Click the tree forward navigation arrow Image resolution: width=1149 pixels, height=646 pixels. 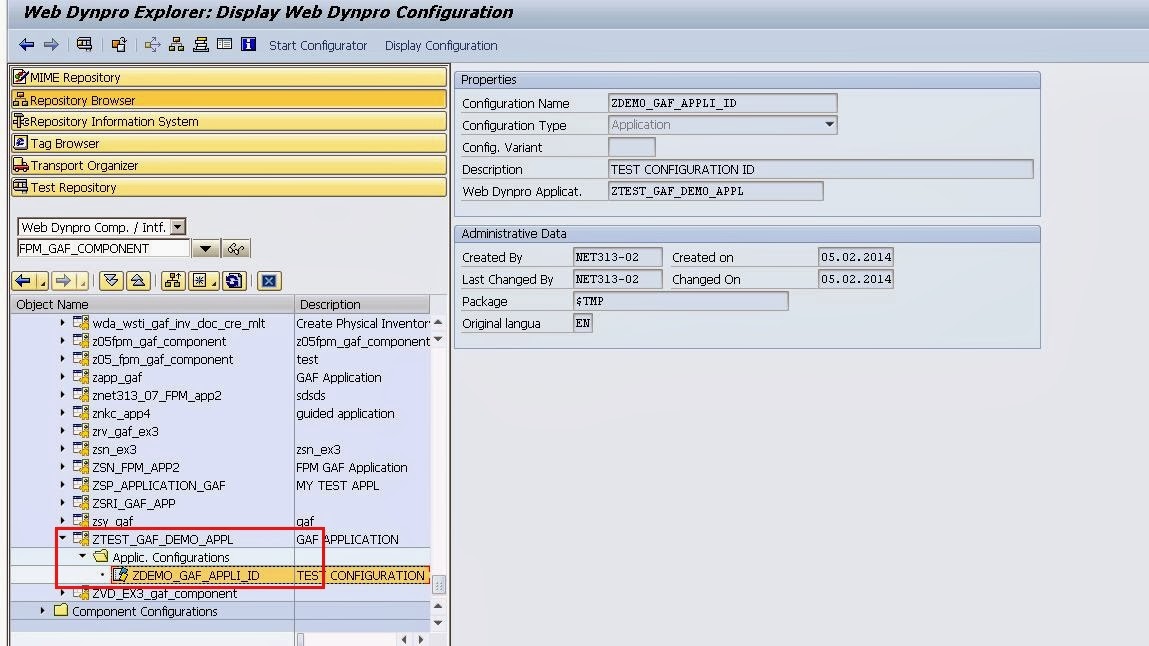[x=63, y=281]
